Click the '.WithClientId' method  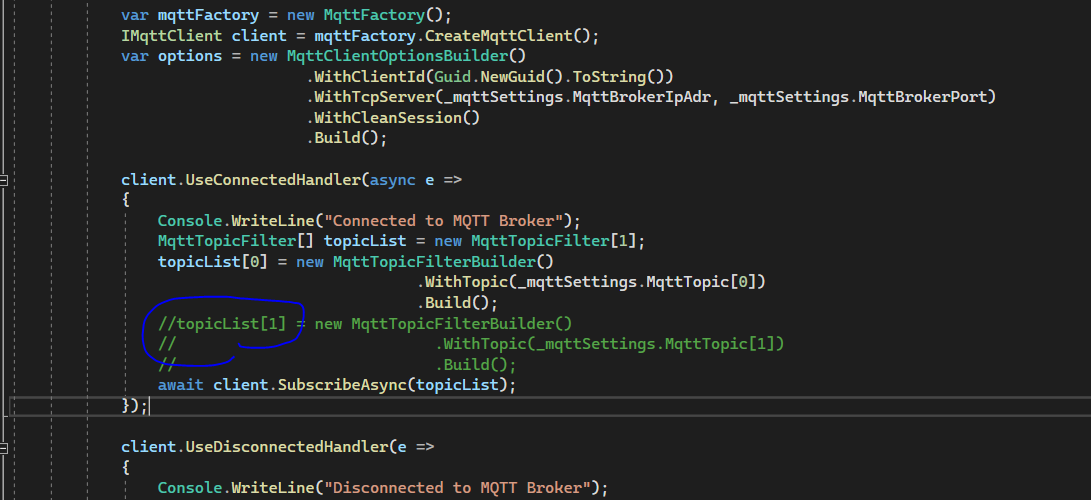[365, 76]
